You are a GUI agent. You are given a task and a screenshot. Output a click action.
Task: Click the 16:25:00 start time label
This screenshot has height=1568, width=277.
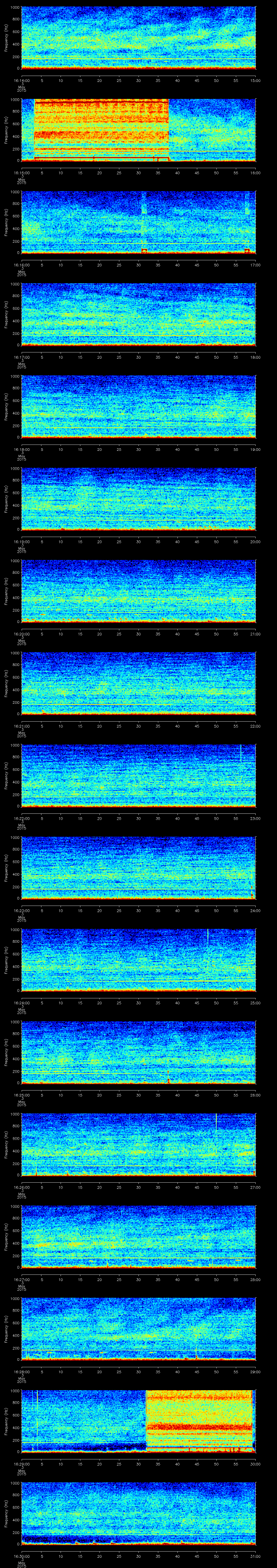21,1095
